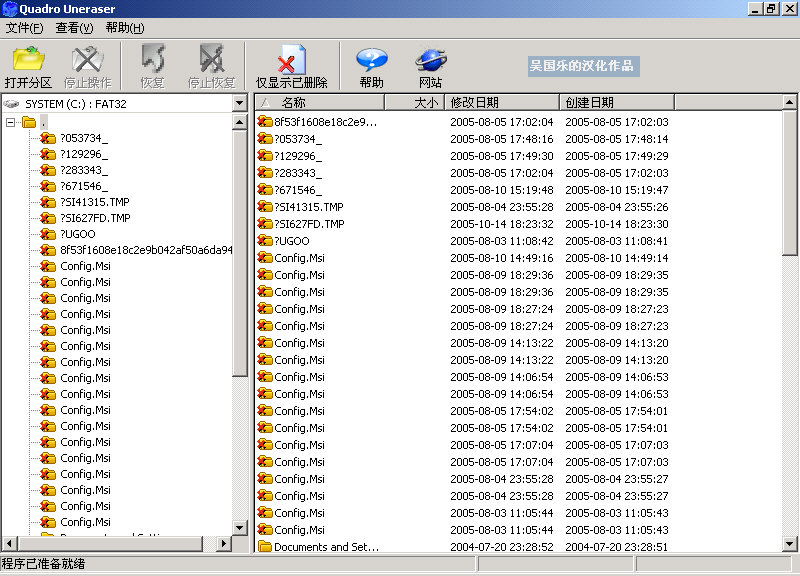Viewport: 800px width, 576px height.
Task: Click deleted icon of ?SI627FD.TMP in file list
Action: pyautogui.click(x=265, y=224)
